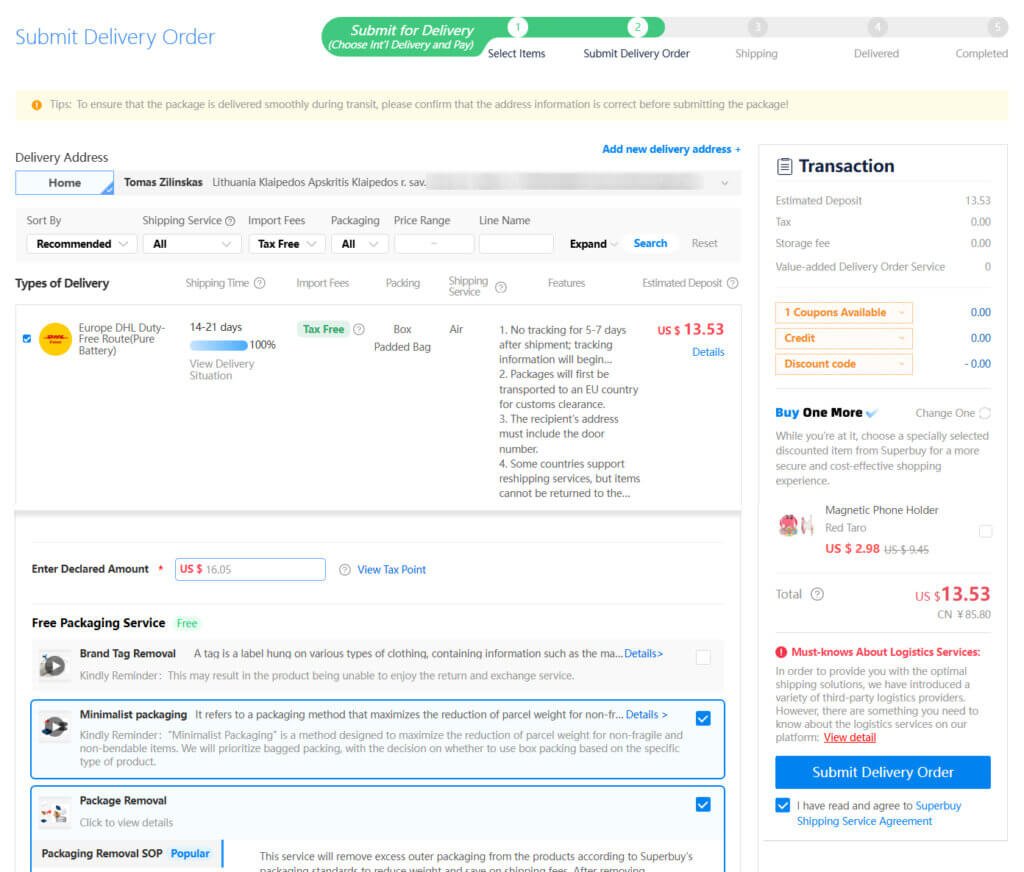
Task: Click the Shipping Service help question icon
Action: pyautogui.click(x=230, y=221)
